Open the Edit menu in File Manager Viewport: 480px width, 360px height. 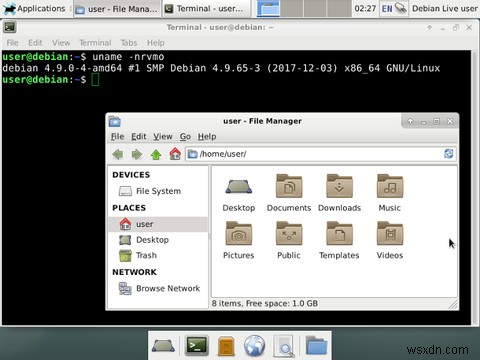(139, 136)
